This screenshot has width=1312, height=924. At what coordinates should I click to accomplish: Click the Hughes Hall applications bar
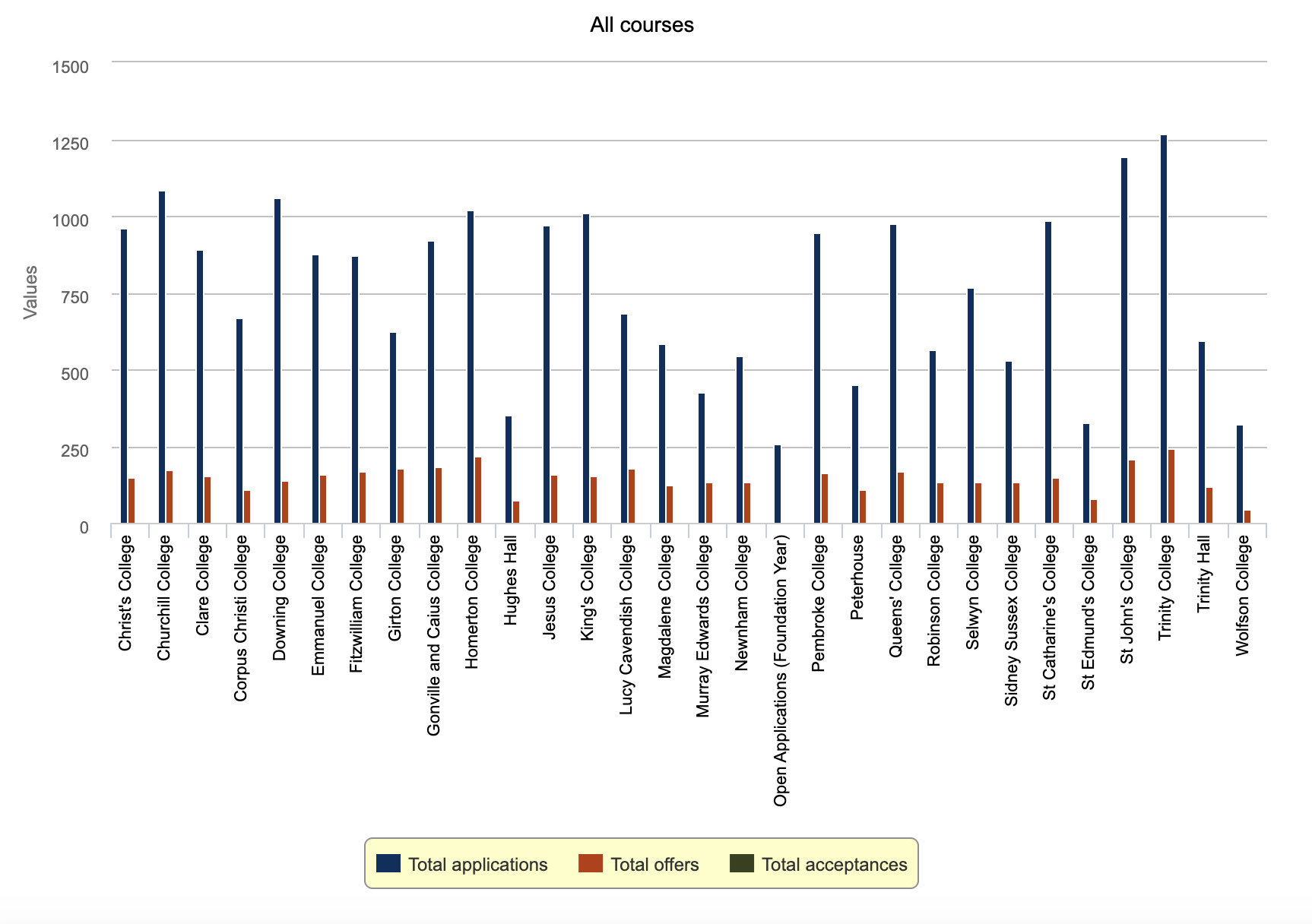coord(509,470)
